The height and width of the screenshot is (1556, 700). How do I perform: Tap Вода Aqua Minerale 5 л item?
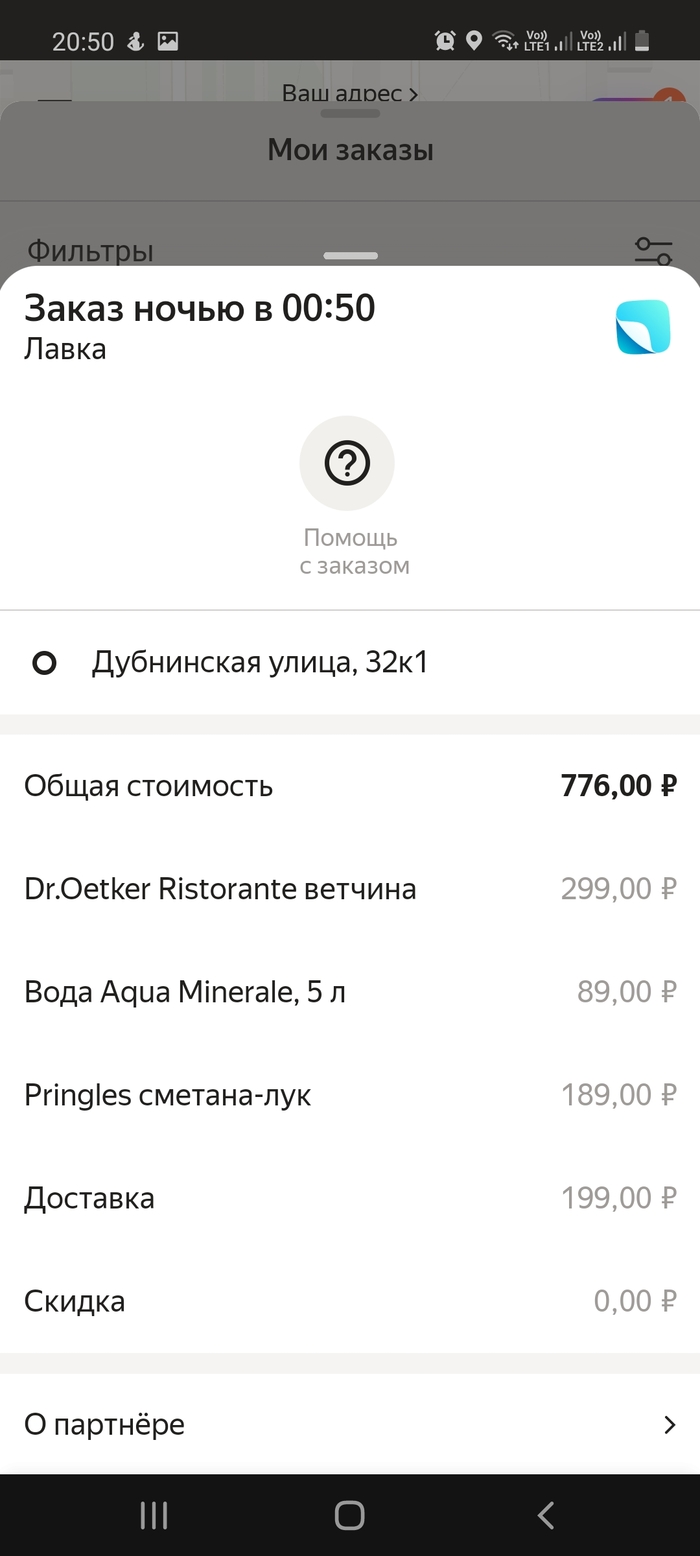click(x=185, y=992)
